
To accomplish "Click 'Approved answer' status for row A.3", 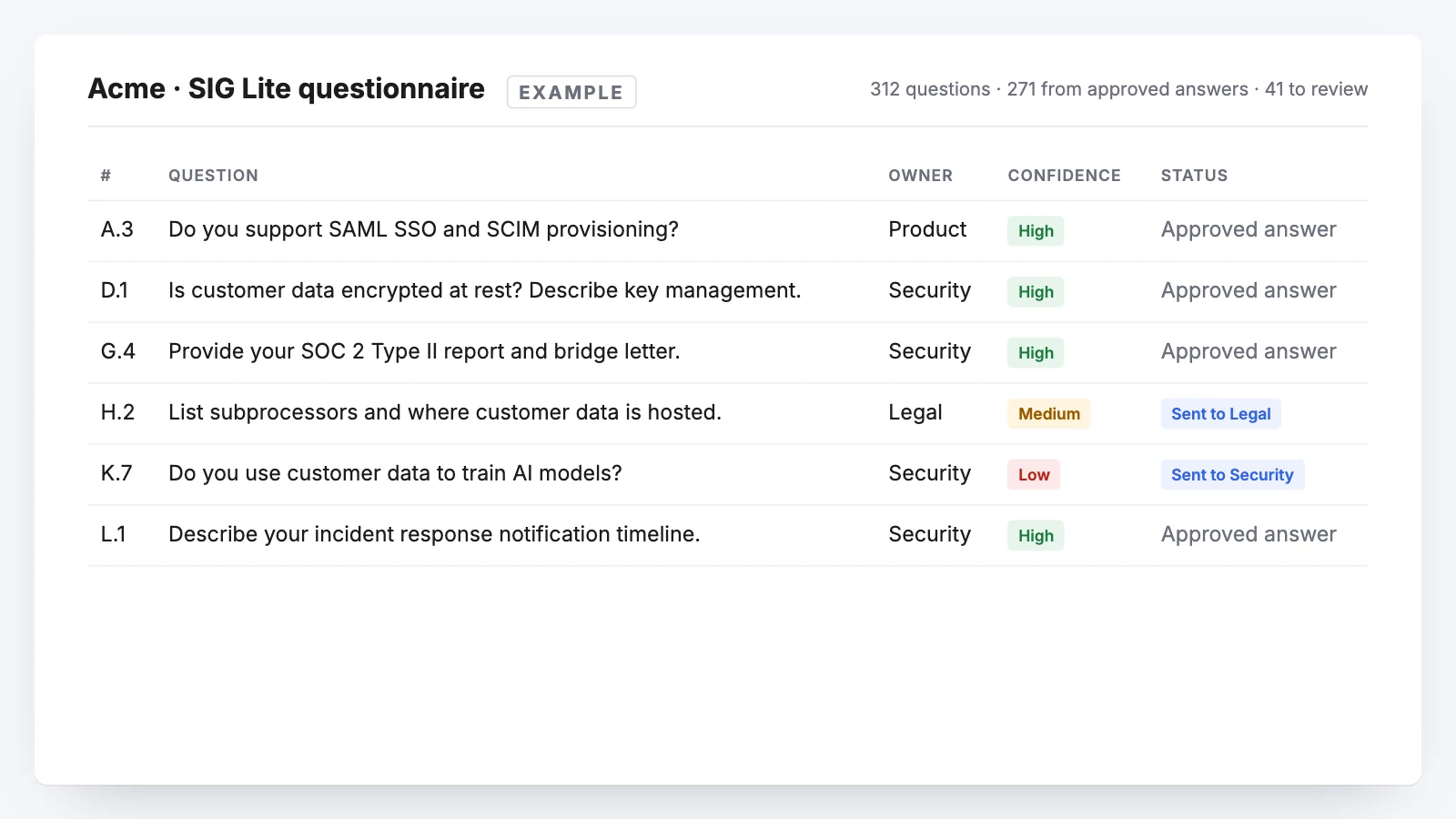I will point(1249,229).
